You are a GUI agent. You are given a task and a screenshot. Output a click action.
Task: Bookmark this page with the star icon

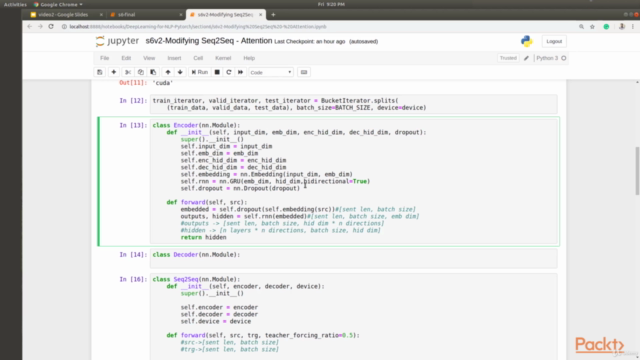coord(592,27)
